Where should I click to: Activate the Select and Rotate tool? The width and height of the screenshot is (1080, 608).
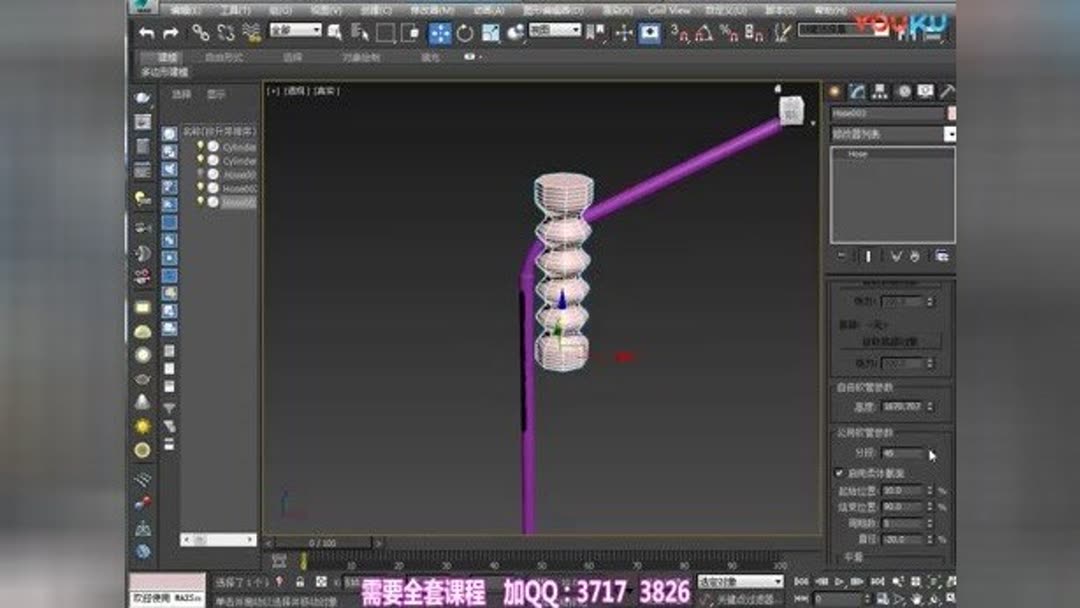tap(466, 30)
